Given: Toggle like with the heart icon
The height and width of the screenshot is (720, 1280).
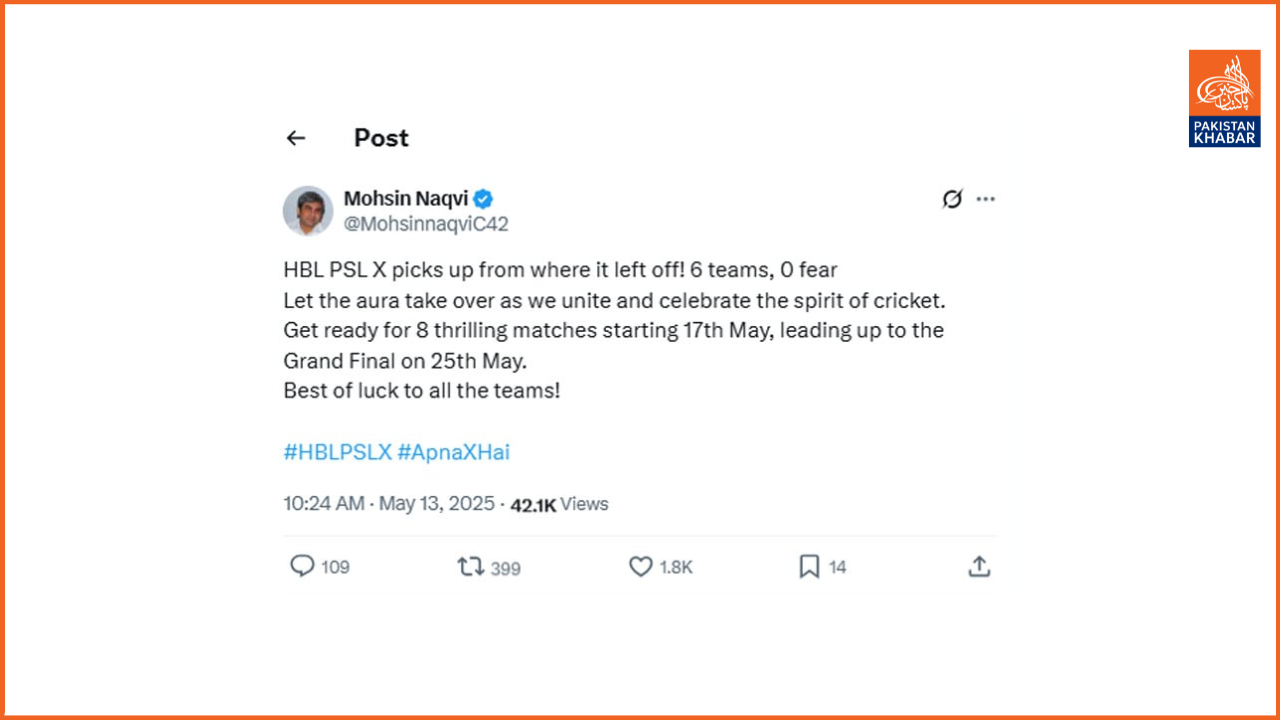Looking at the screenshot, I should 640,567.
